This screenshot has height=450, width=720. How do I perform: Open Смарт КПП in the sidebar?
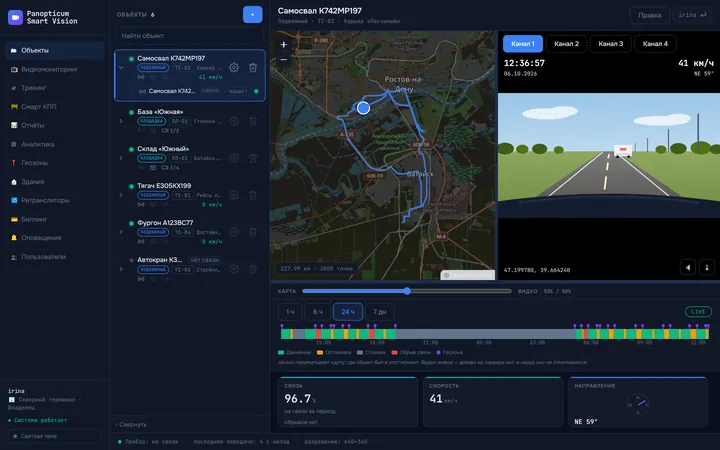point(55,107)
